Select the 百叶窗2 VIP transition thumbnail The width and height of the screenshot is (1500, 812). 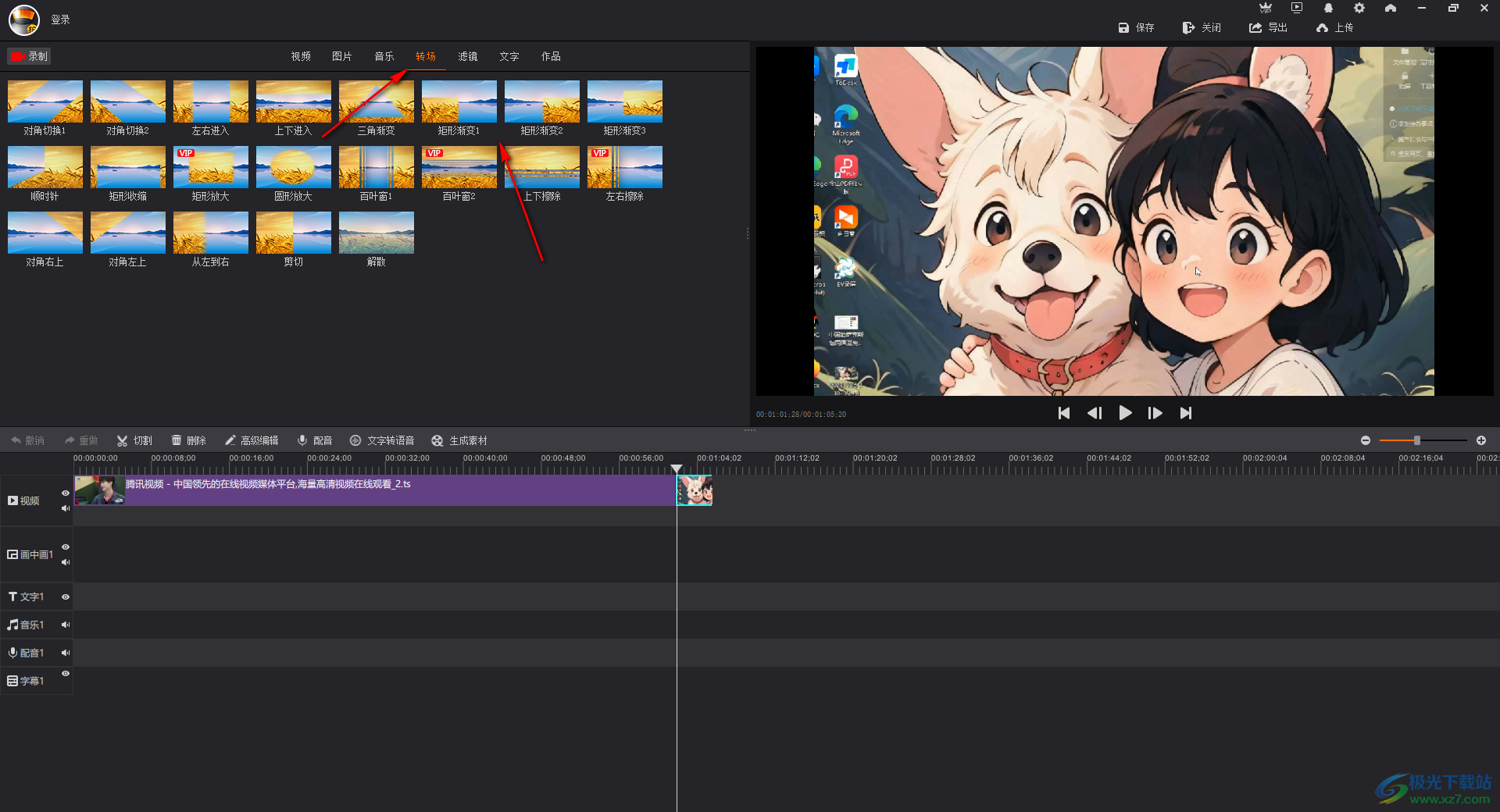point(459,167)
